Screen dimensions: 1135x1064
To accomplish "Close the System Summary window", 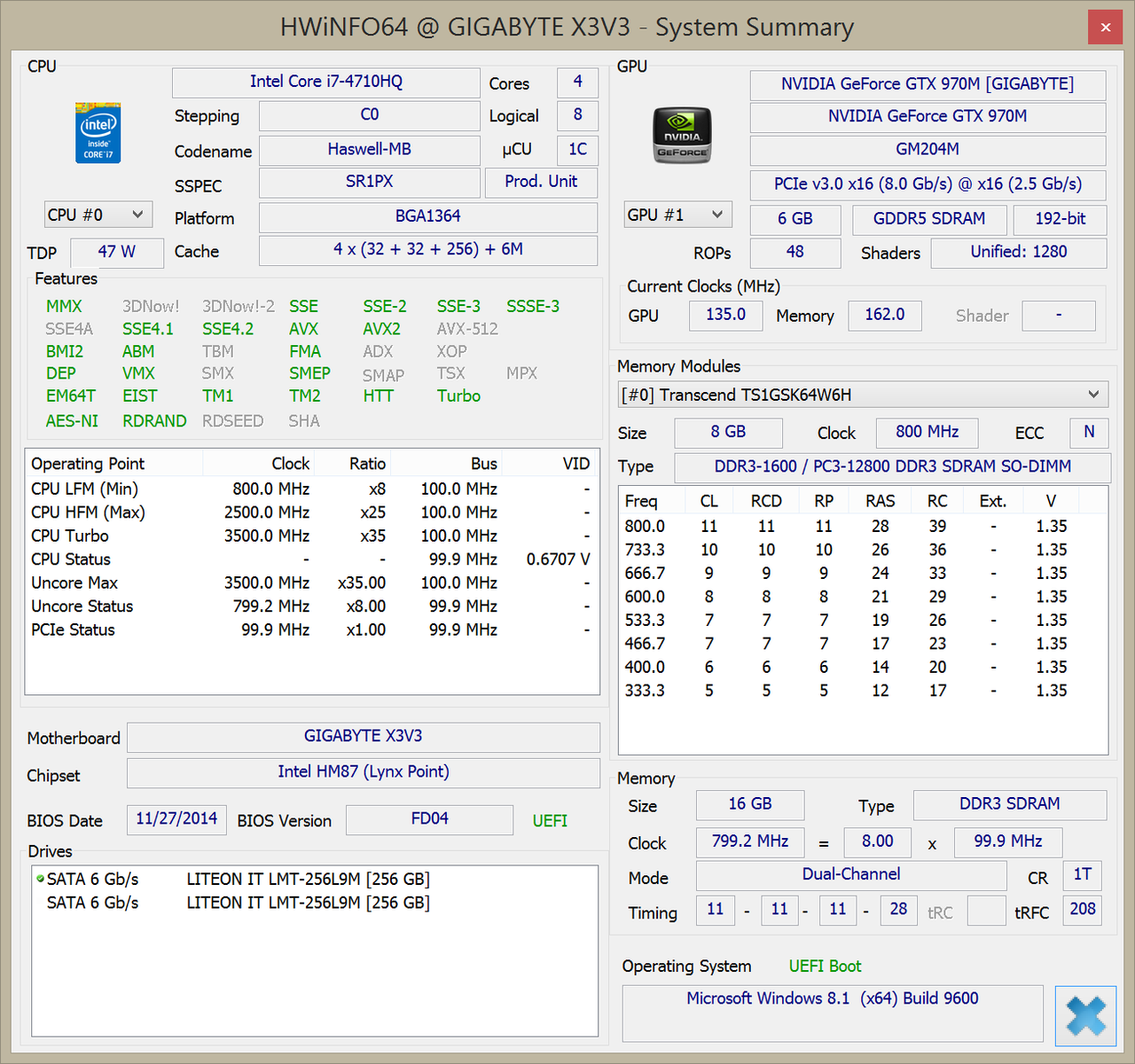I will pyautogui.click(x=1105, y=27).
